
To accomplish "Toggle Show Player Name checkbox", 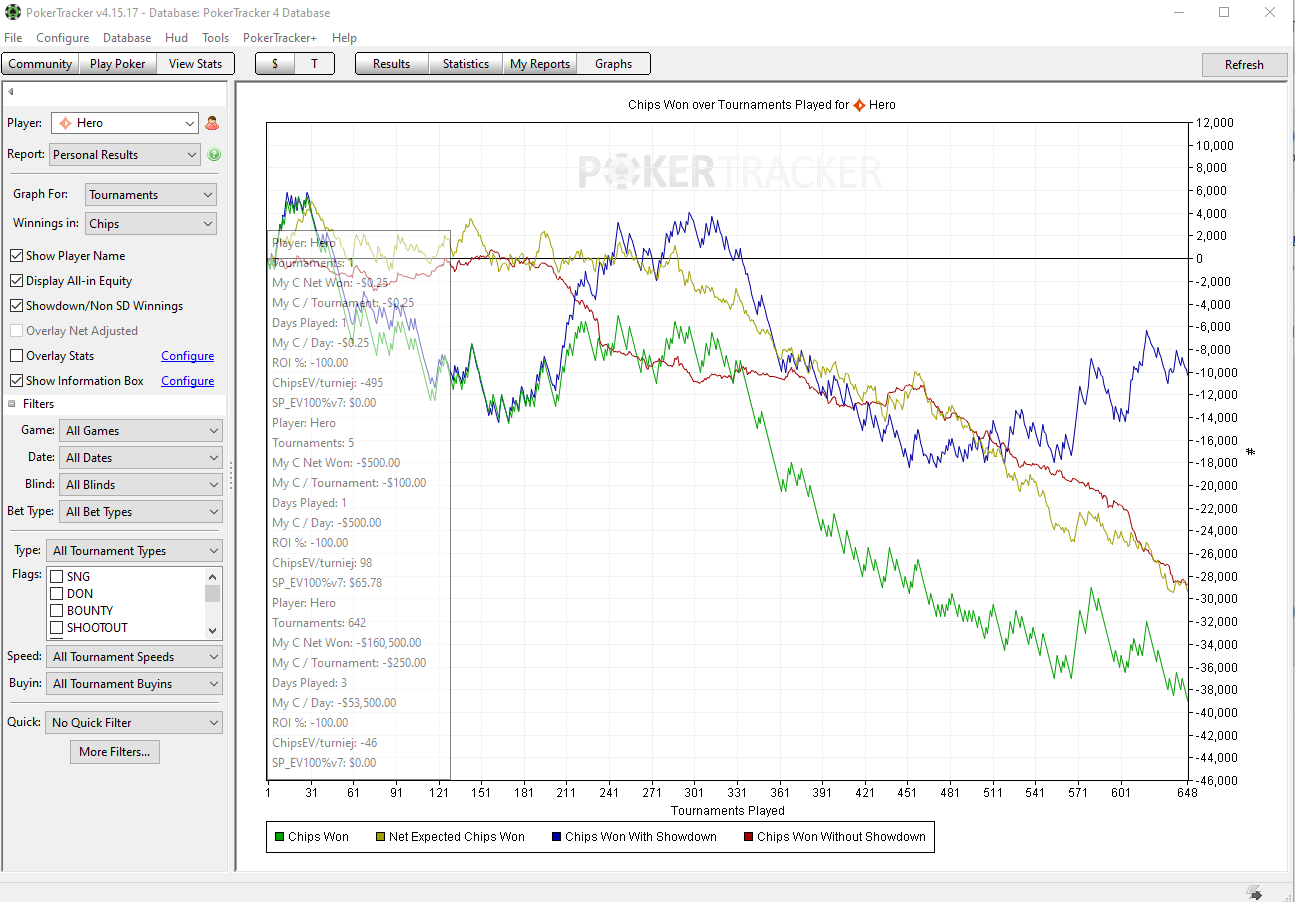I will click(x=16, y=256).
